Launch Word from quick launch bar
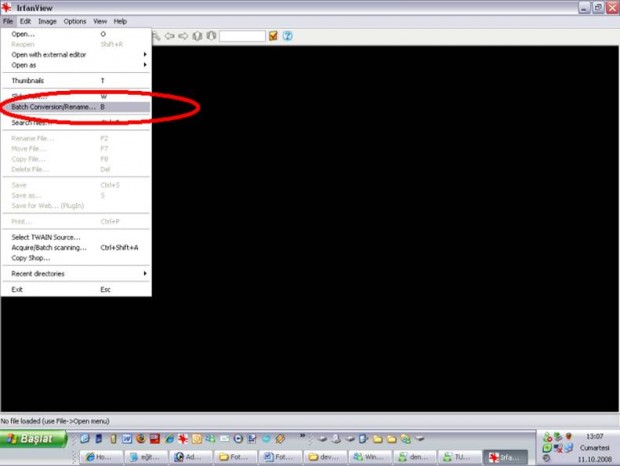Screen dimensions: 620x466 click(x=127, y=439)
